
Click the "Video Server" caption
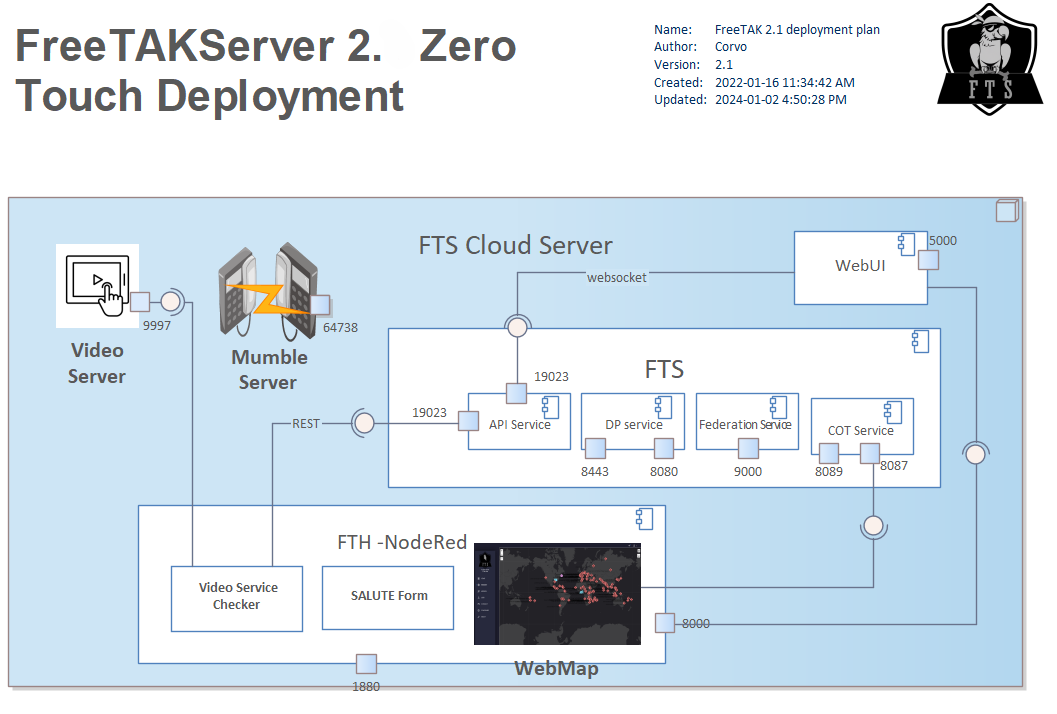coord(97,363)
